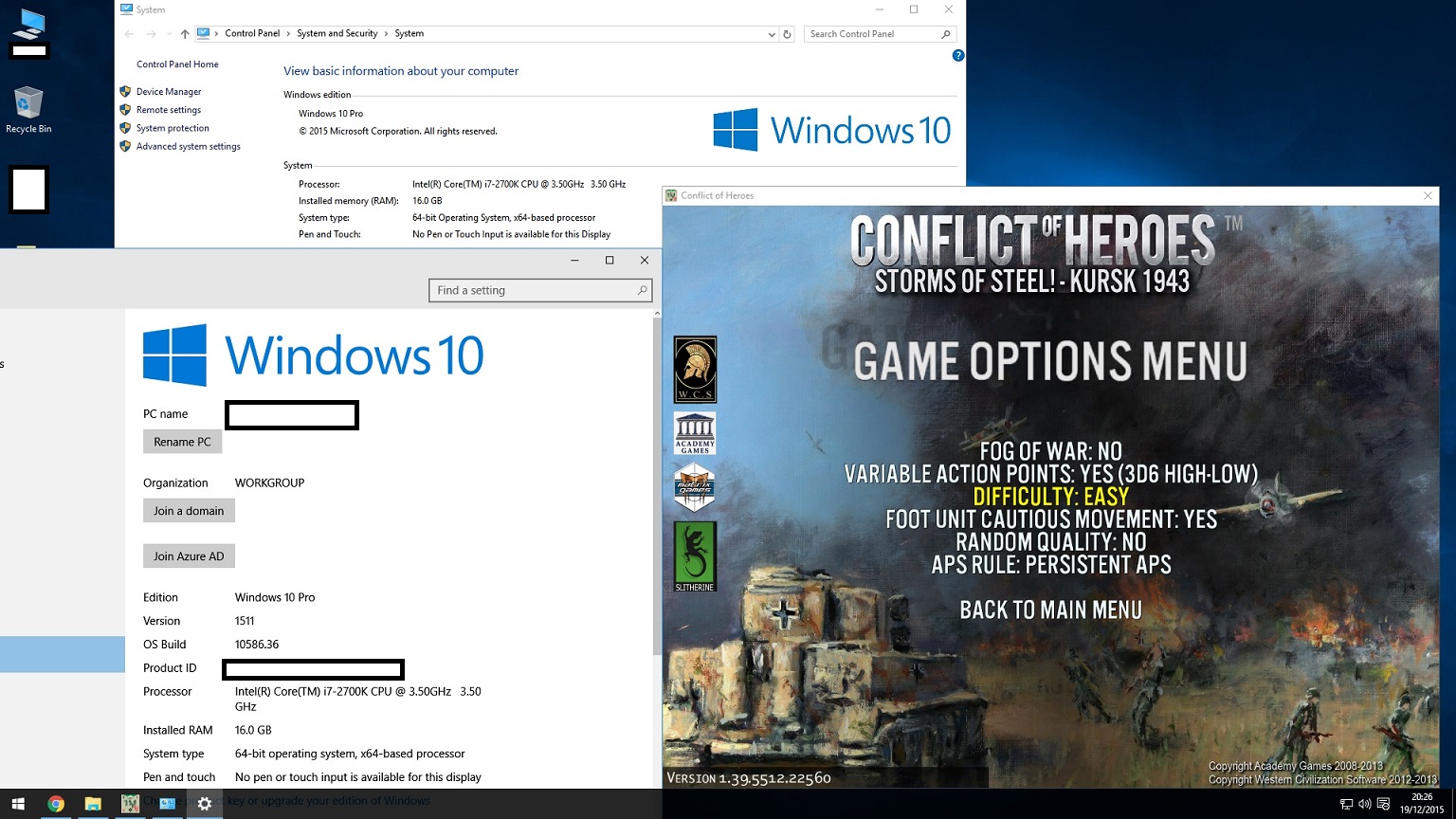This screenshot has height=819, width=1456.
Task: Click the Settings window vertical scrollbar
Action: pyautogui.click(x=657, y=488)
